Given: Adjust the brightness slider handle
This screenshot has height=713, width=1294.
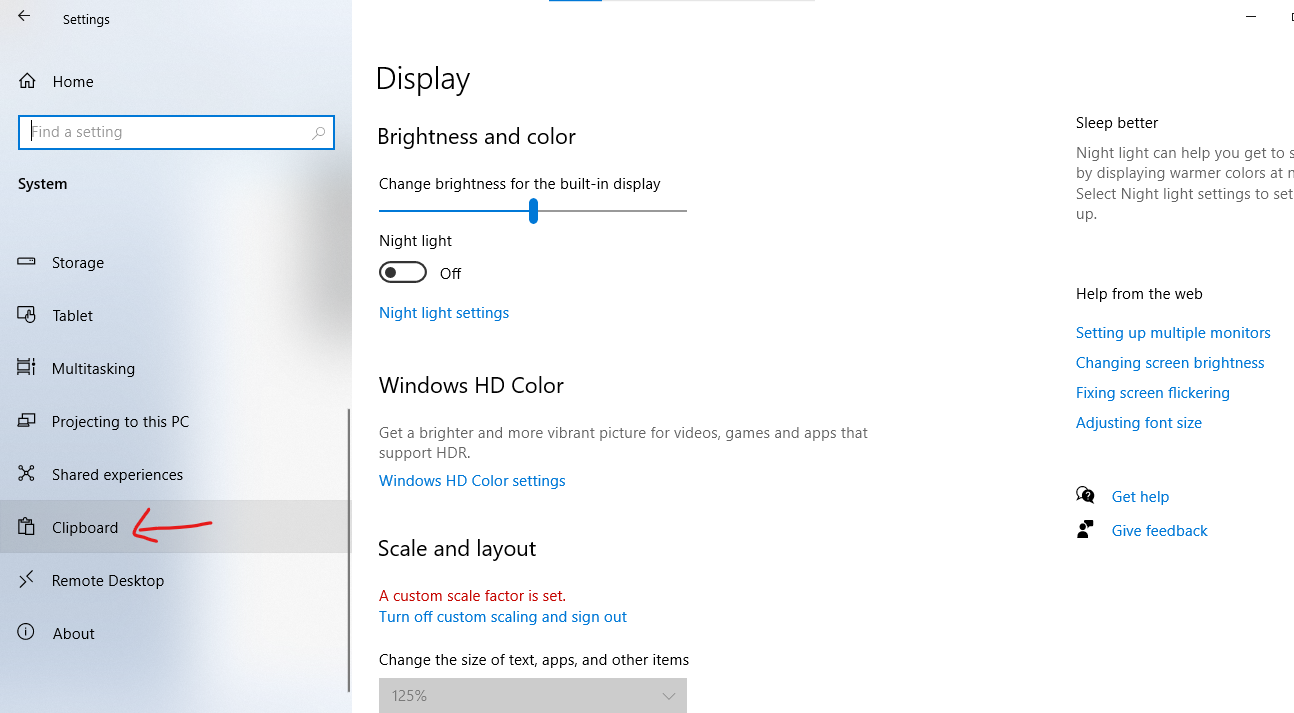Looking at the screenshot, I should pos(533,211).
